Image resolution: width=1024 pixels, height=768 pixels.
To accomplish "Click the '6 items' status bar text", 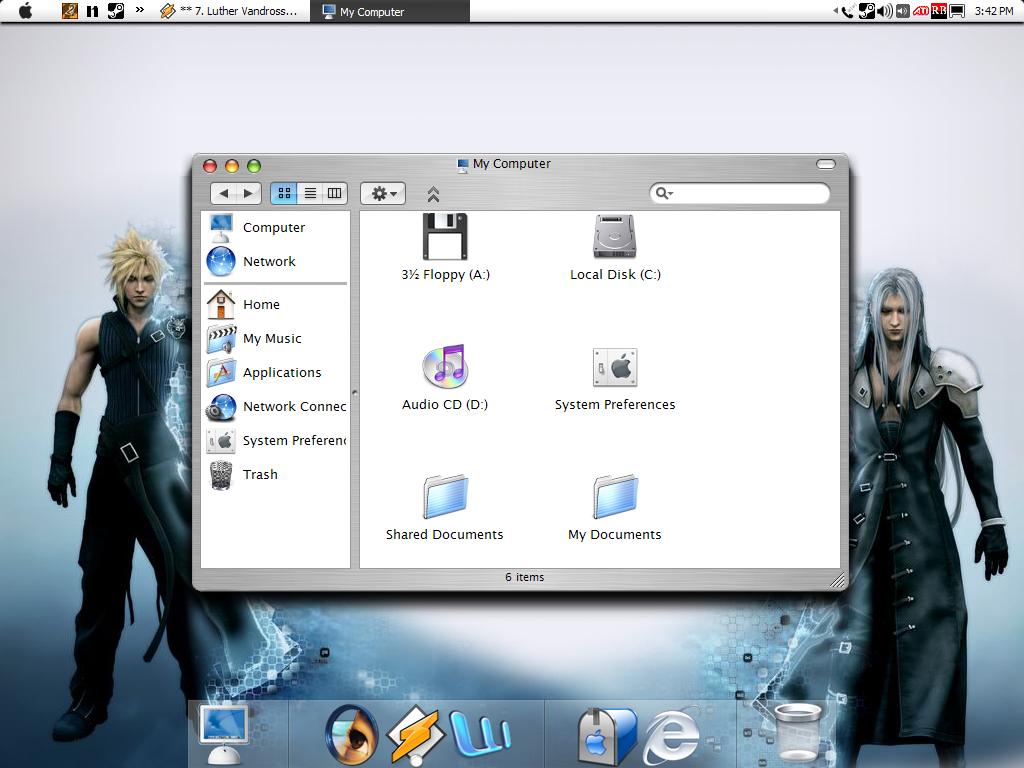I will pos(524,577).
